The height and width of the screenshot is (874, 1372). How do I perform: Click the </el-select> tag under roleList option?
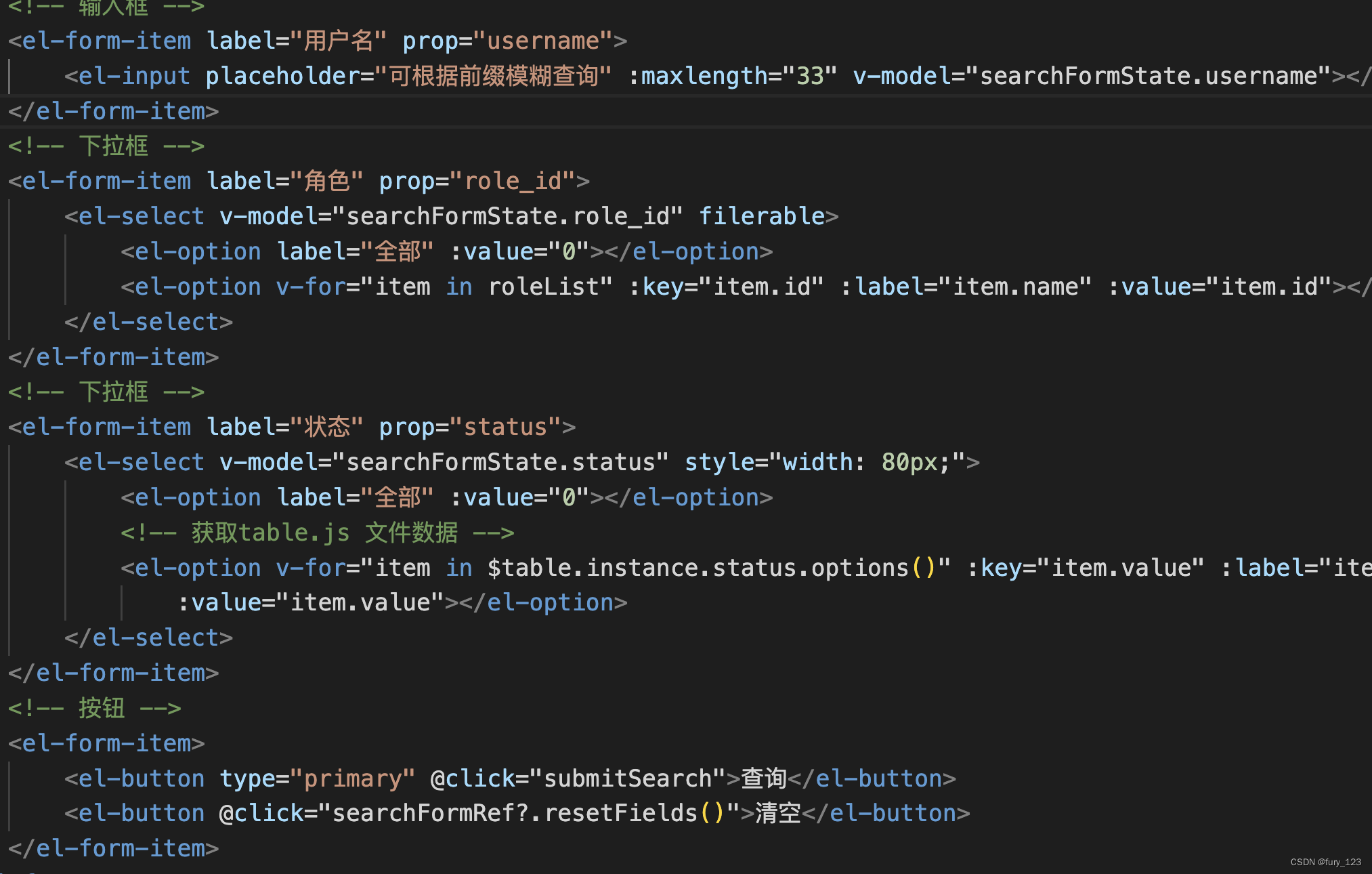(149, 322)
